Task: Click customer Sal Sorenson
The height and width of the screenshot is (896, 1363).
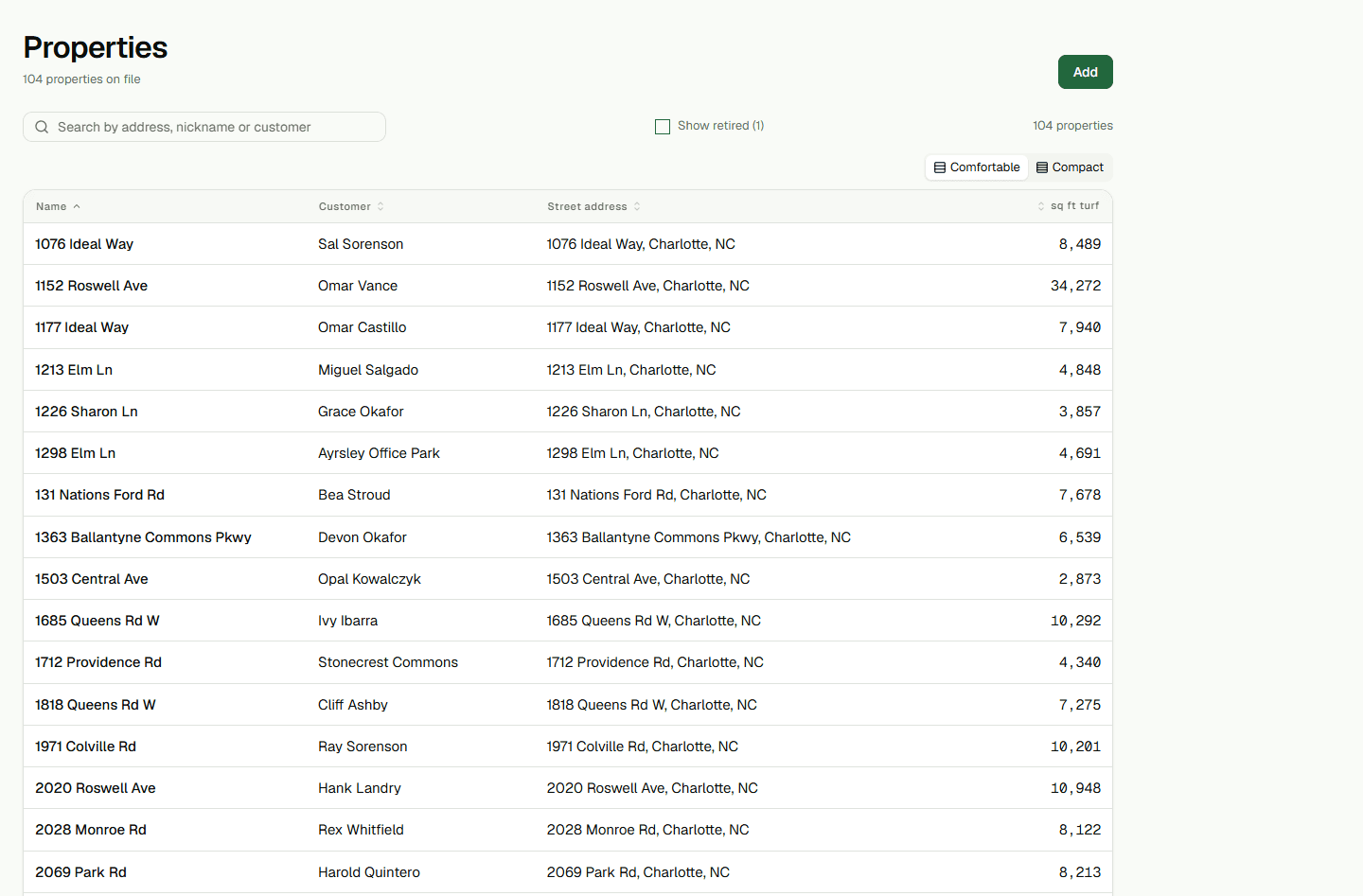Action: tap(361, 244)
